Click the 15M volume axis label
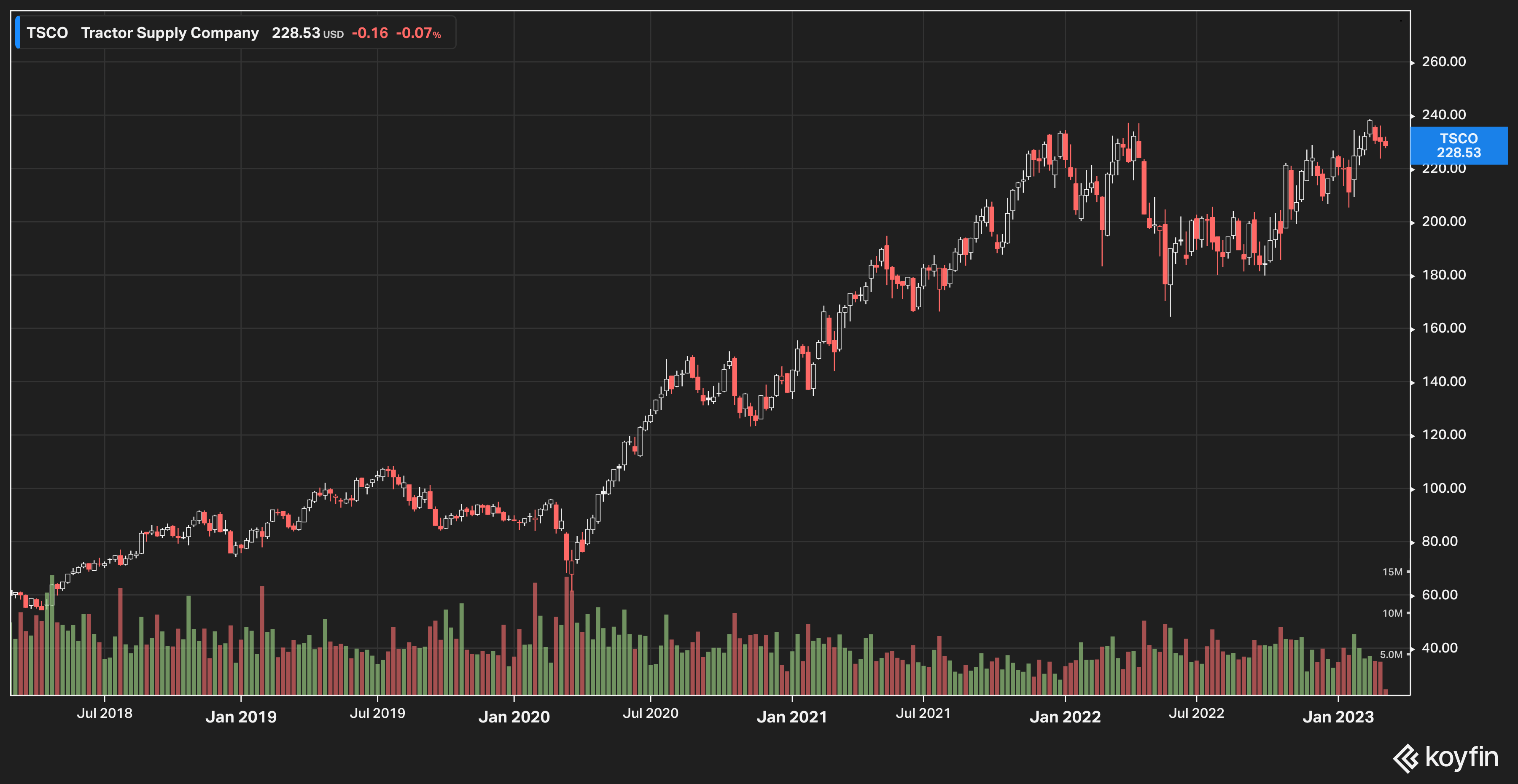 click(1392, 572)
